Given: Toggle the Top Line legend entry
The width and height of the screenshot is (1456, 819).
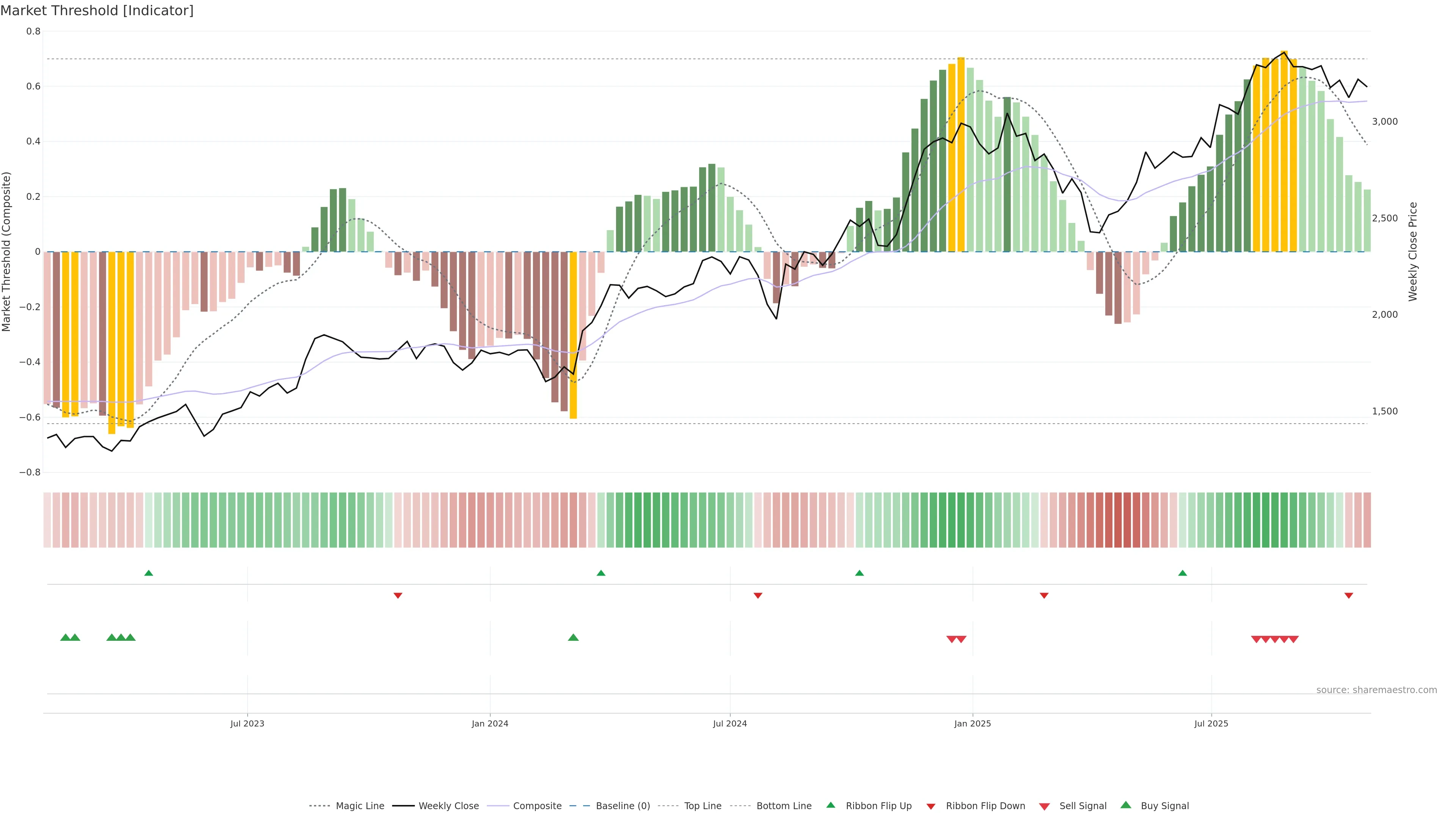Looking at the screenshot, I should point(703,806).
